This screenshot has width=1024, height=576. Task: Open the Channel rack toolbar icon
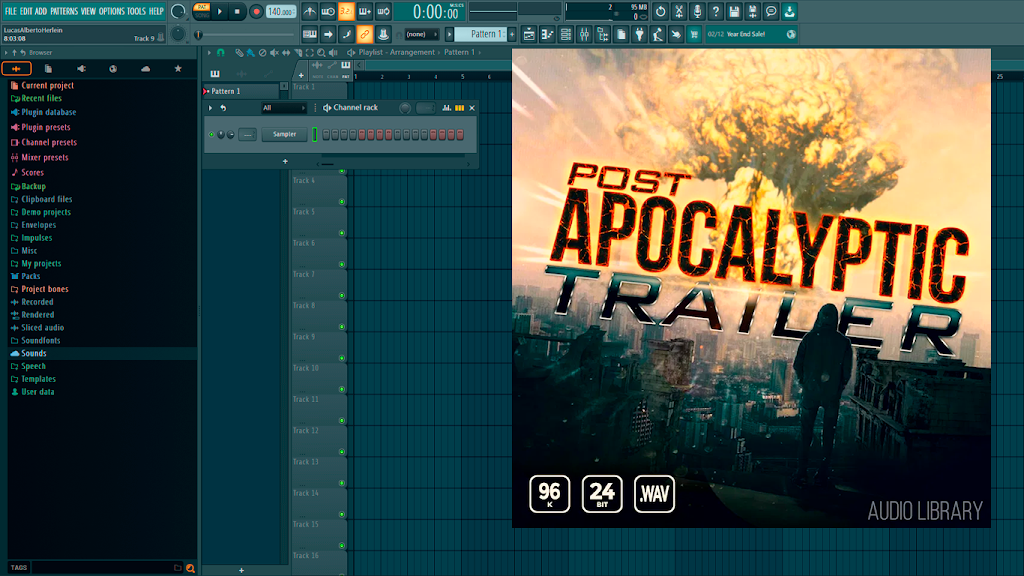click(566, 35)
